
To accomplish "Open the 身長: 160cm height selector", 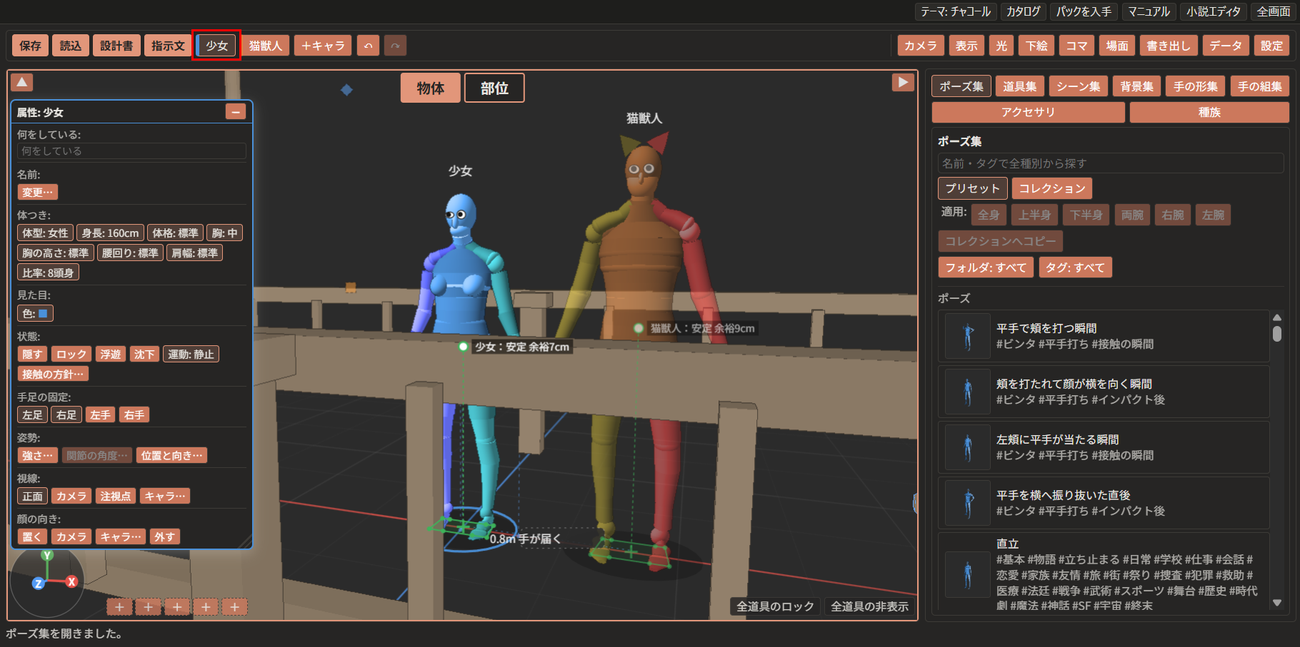I will pos(111,233).
